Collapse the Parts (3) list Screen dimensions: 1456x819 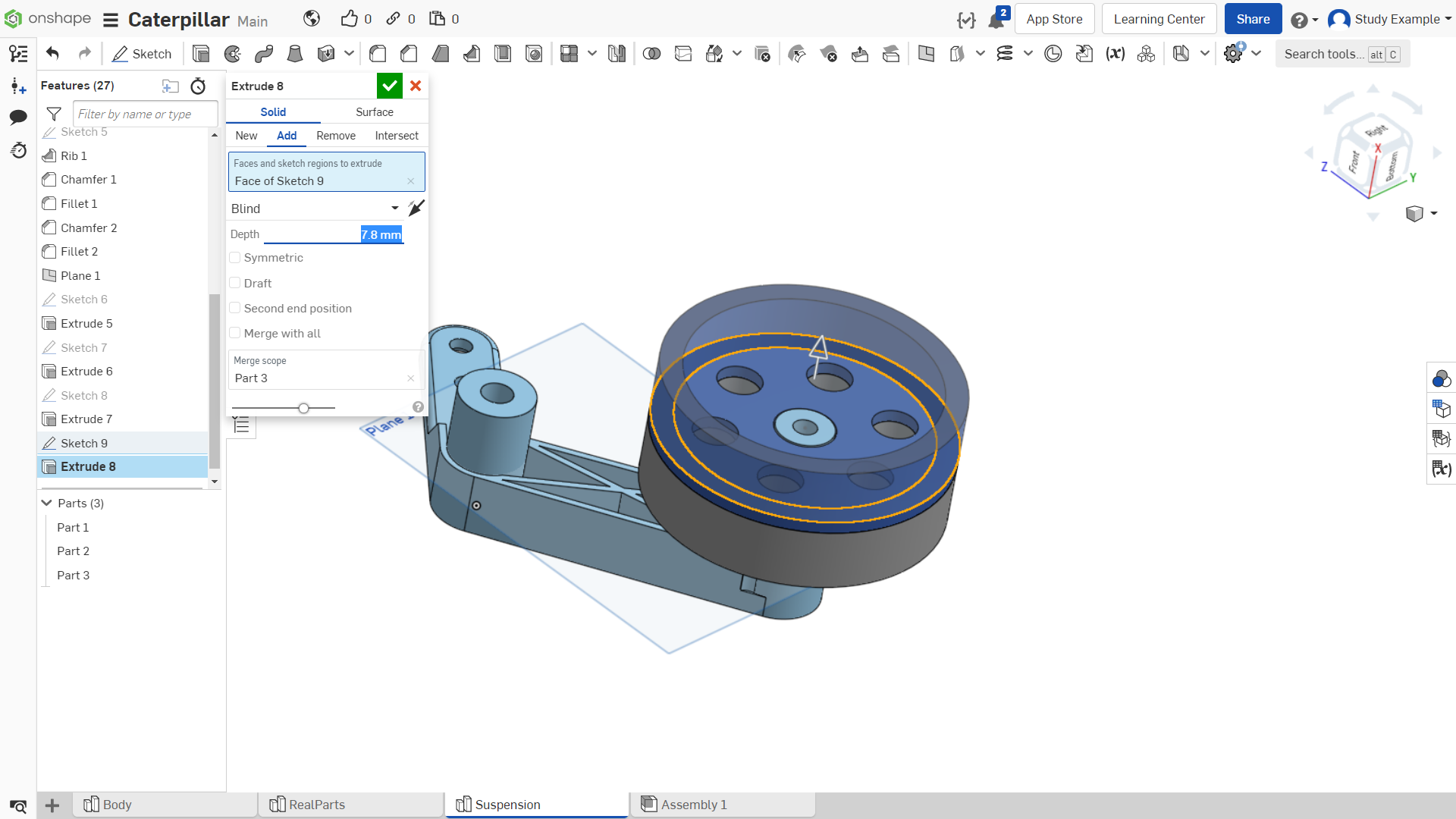point(47,504)
